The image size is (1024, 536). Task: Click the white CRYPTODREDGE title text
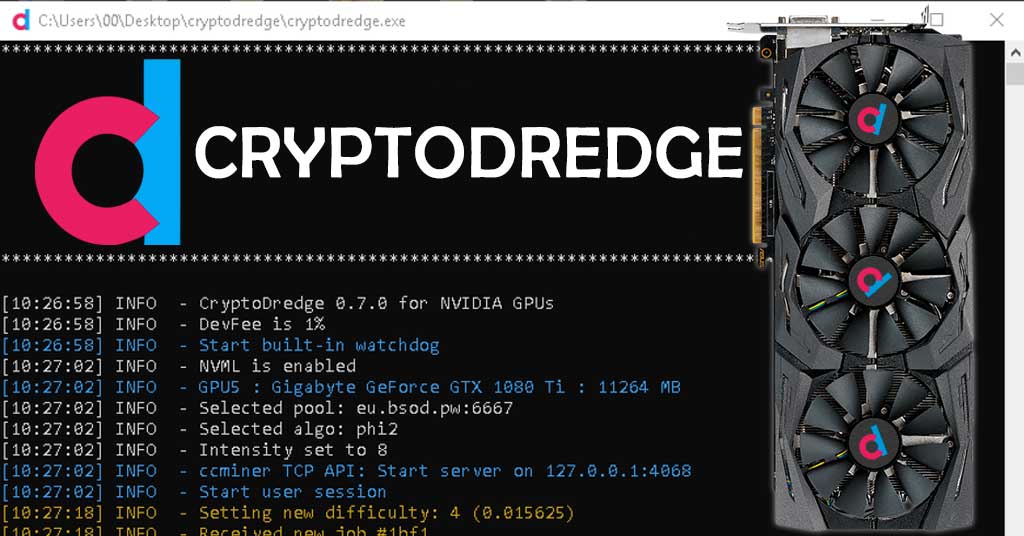click(469, 152)
